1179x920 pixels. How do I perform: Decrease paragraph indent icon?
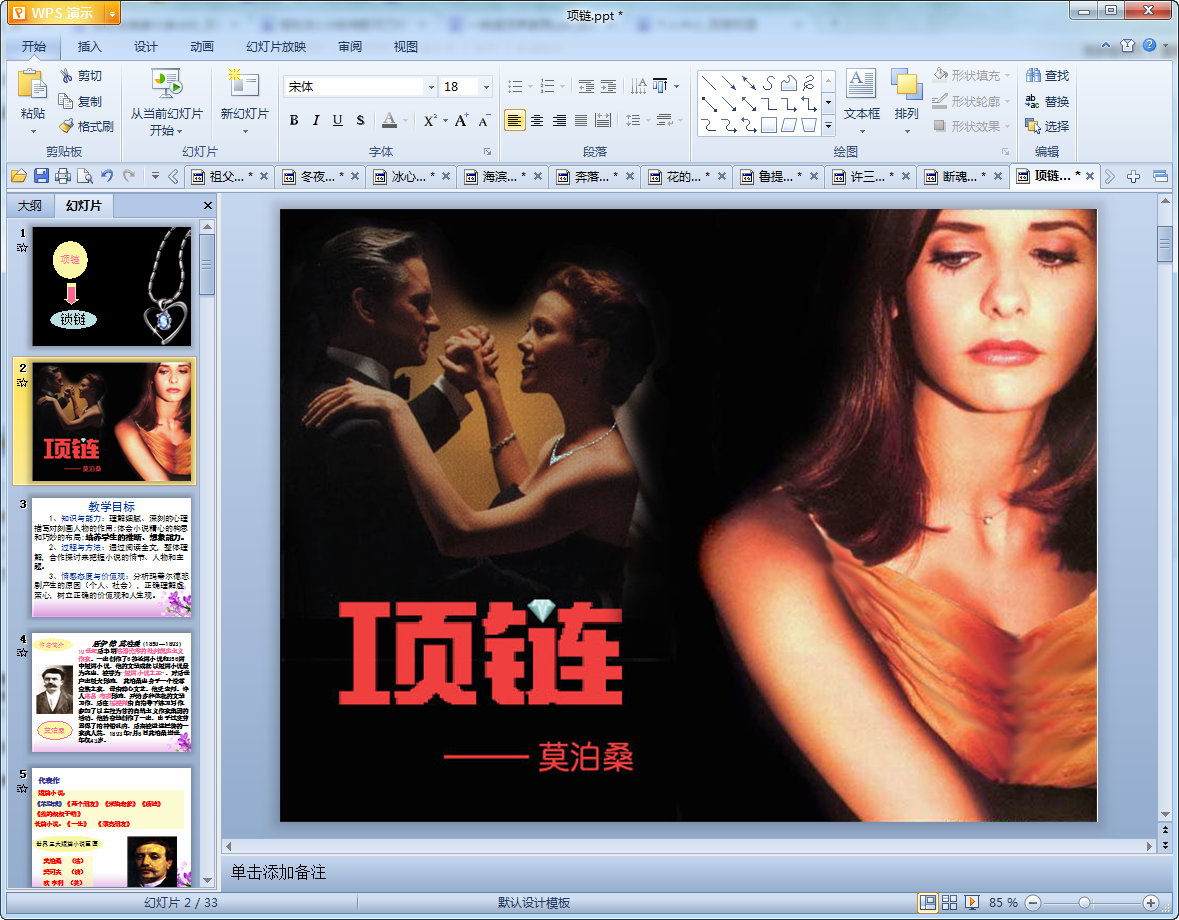tap(586, 86)
